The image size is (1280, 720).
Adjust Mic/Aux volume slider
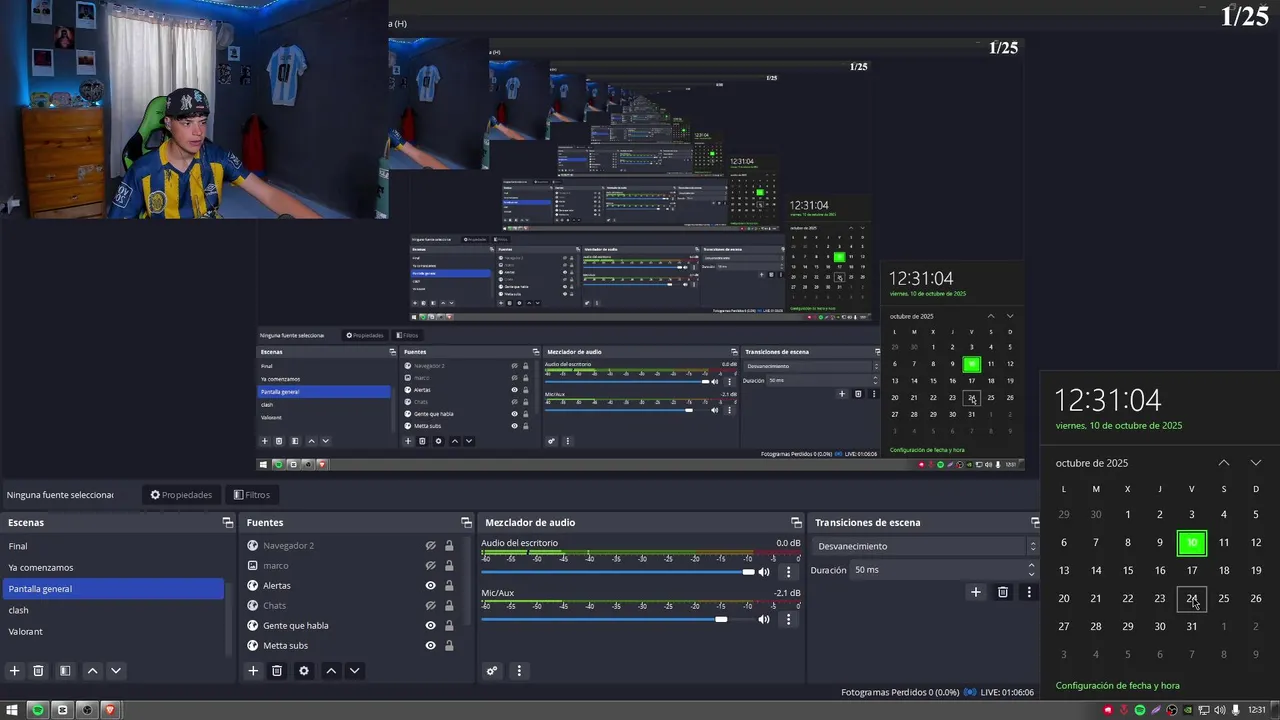click(618, 620)
